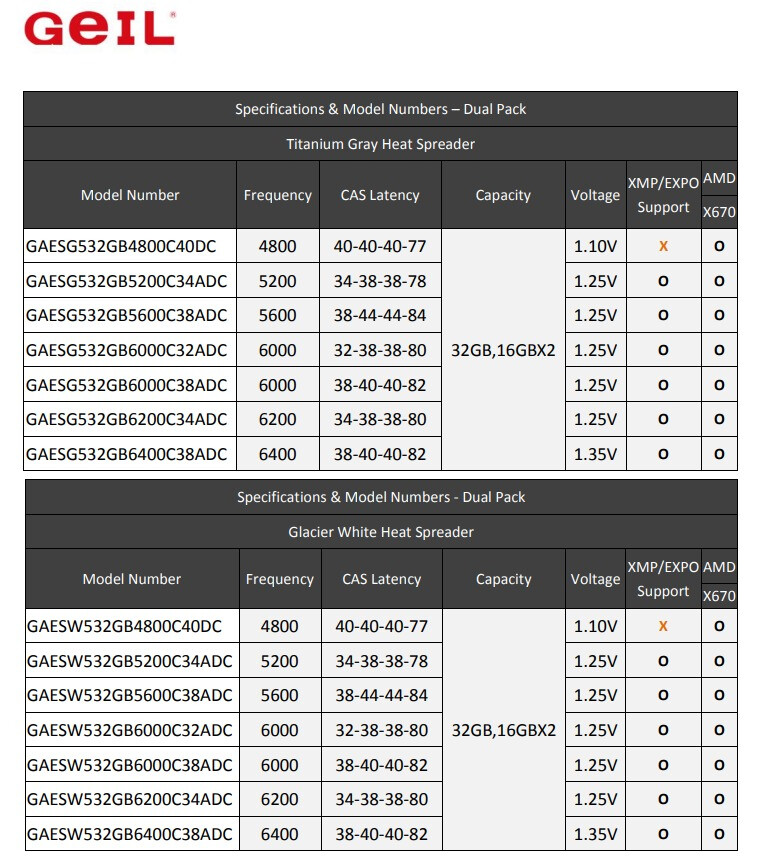Click the orange X in GAESG532GB4800C40DC row
Viewport: 760px width, 864px height.
[663, 246]
